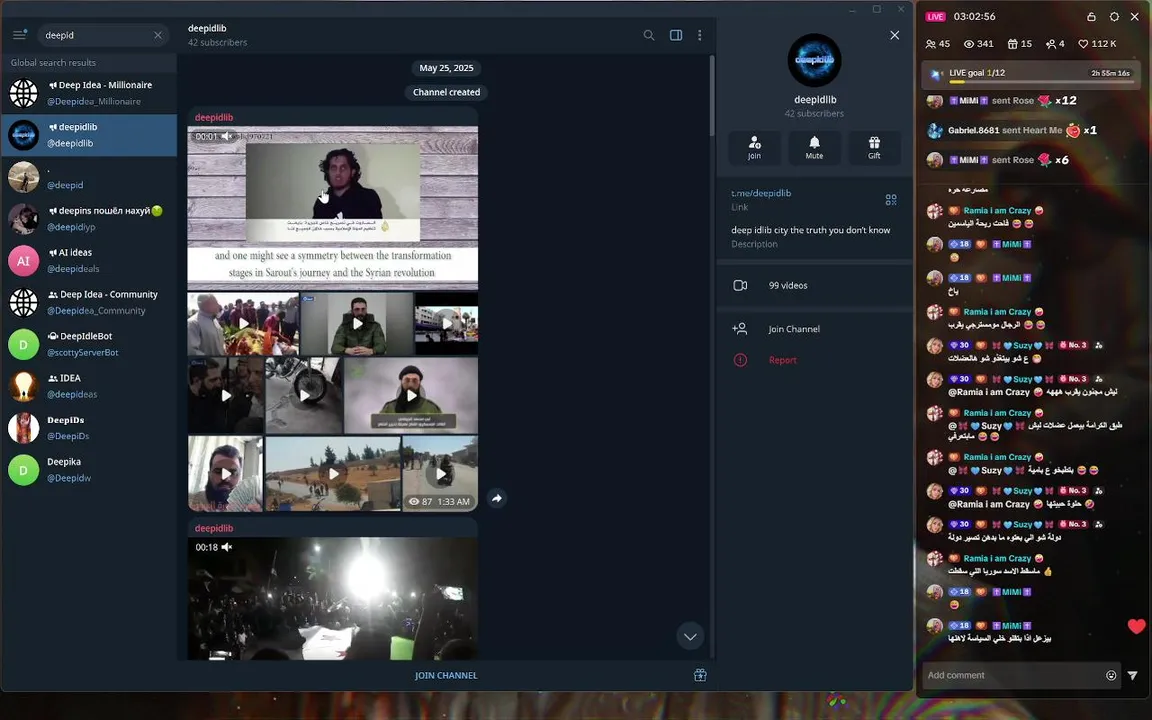Open the @deepidiyp channel result

pos(89,219)
